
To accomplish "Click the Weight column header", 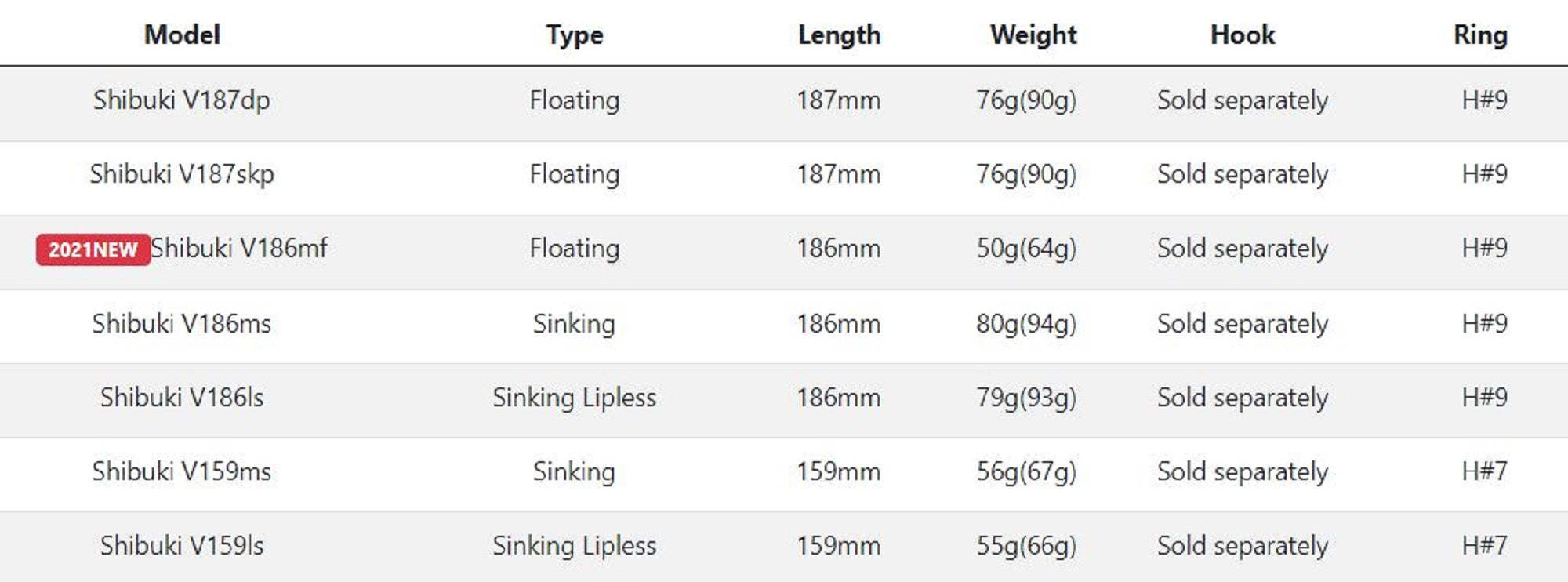I will pyautogui.click(x=1033, y=35).
